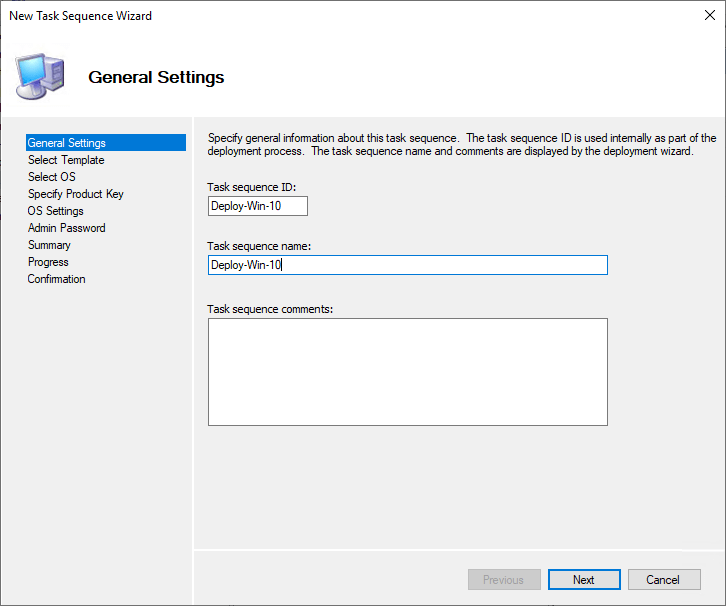
Task: Click into the Task sequence name box
Action: [x=407, y=265]
